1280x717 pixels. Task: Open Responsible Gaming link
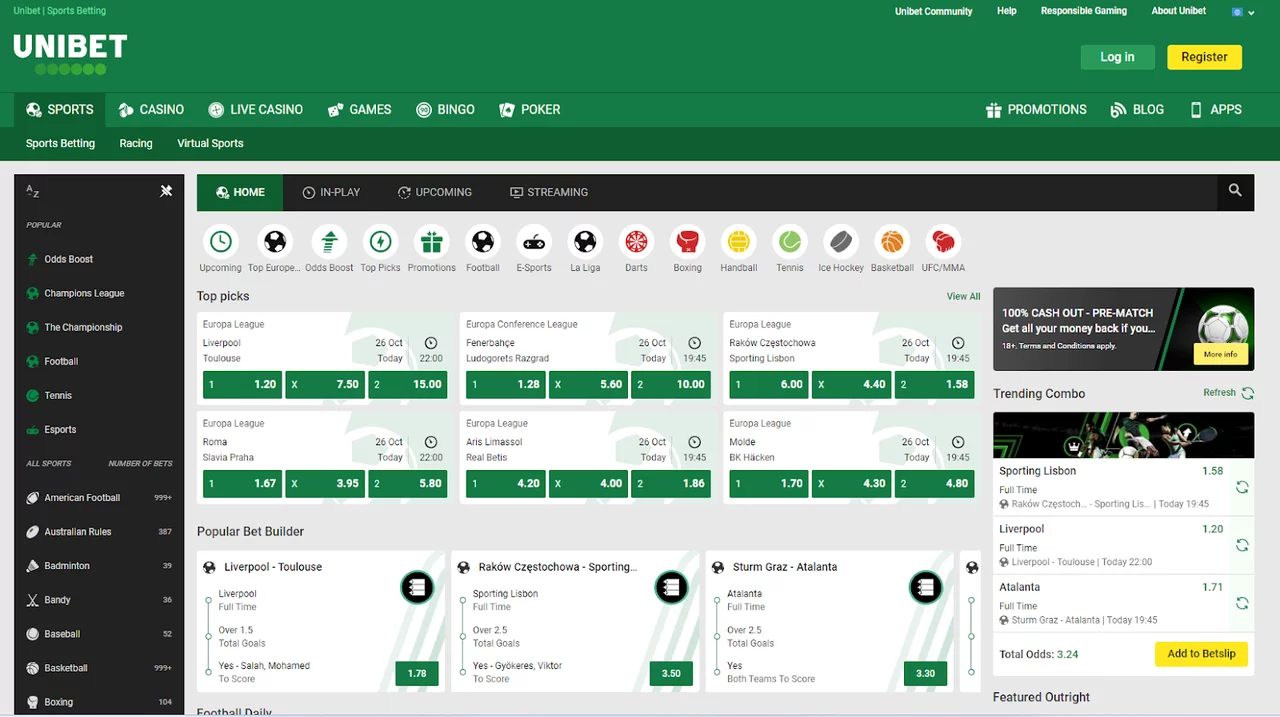tap(1083, 11)
